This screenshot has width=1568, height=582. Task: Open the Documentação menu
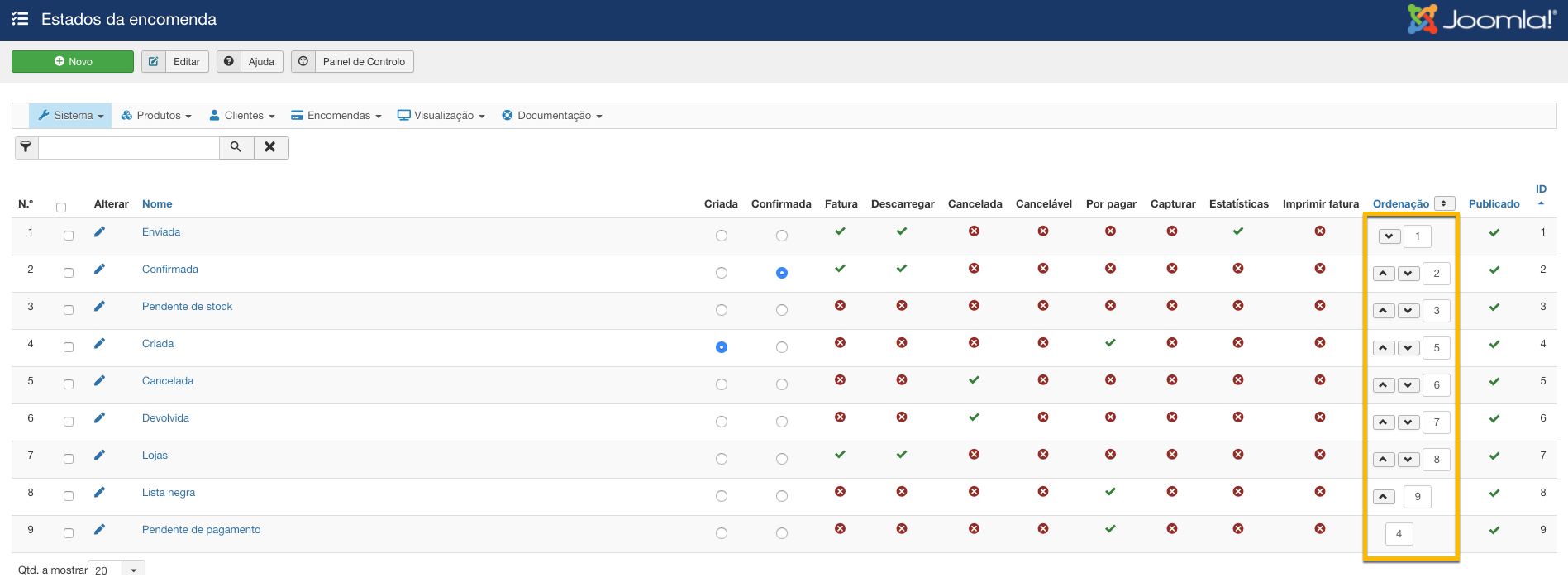pos(552,116)
